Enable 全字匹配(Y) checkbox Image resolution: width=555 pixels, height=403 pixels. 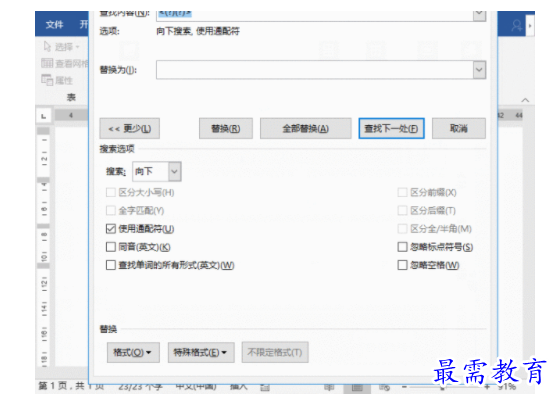pos(111,211)
